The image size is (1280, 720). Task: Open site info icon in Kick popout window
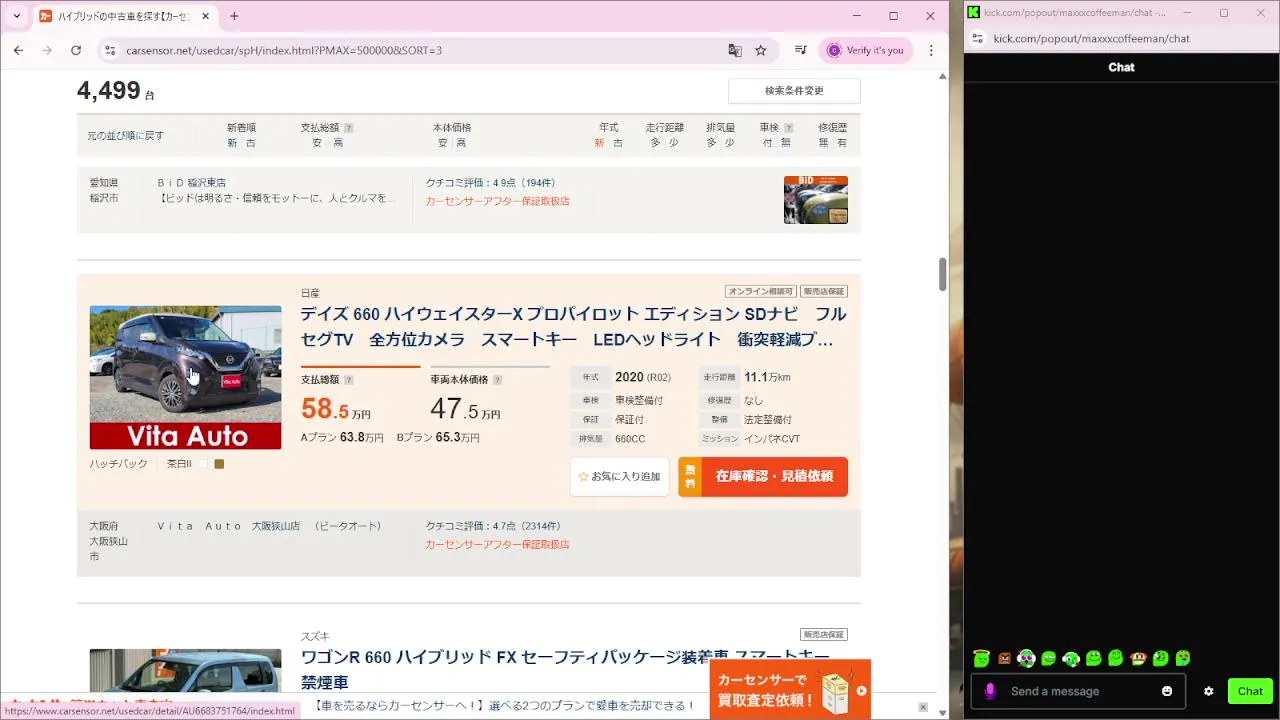[978, 38]
